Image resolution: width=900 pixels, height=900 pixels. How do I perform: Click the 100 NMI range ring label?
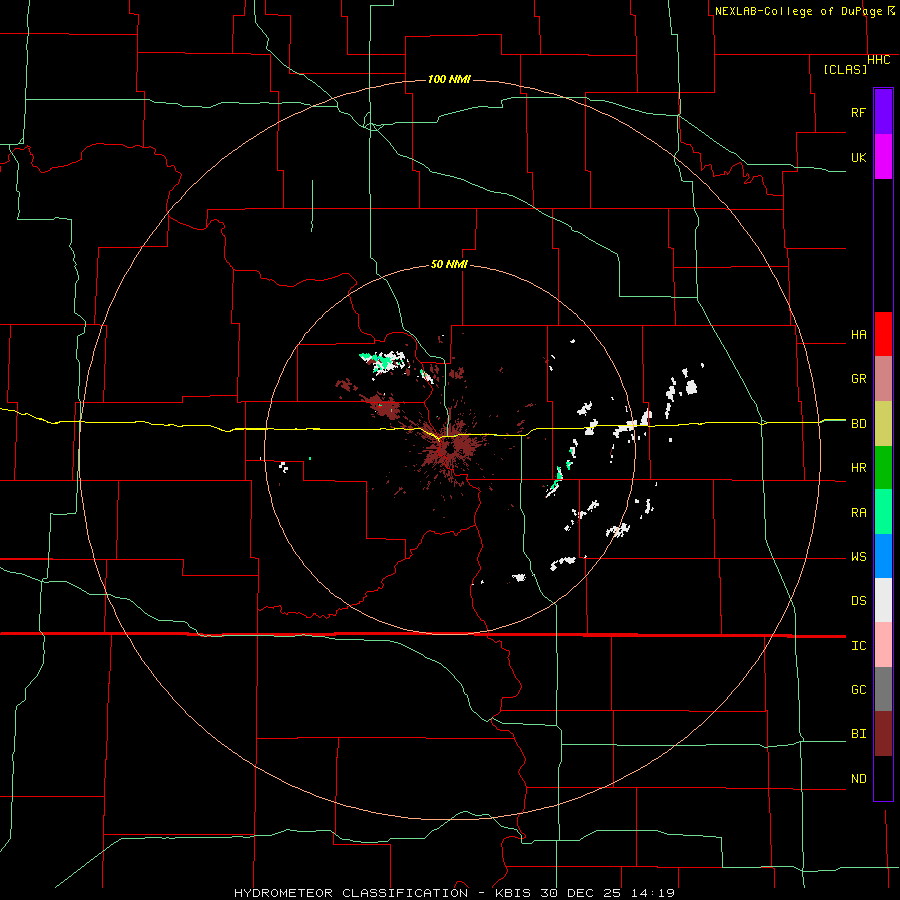point(449,79)
